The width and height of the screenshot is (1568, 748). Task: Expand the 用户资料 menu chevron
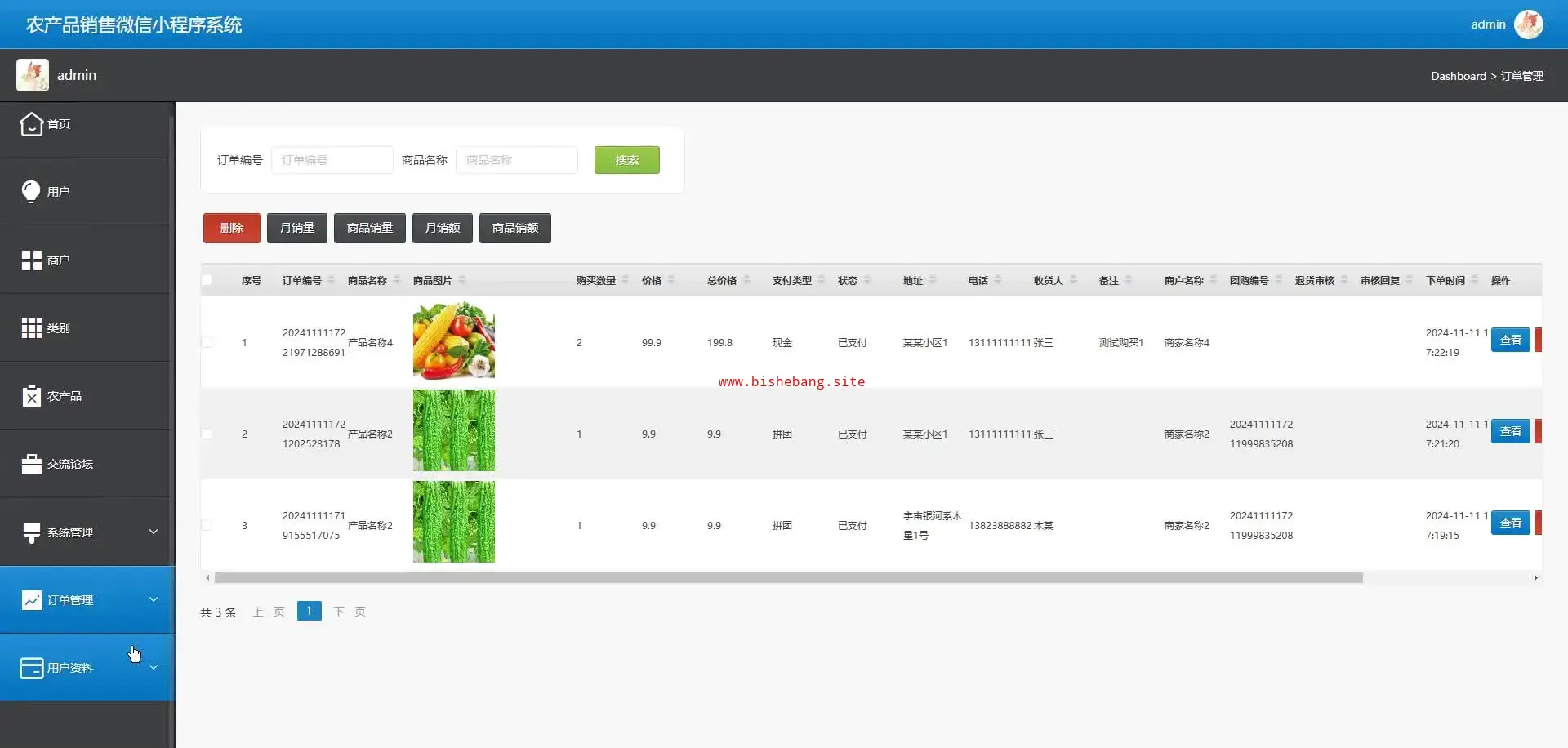tap(153, 667)
